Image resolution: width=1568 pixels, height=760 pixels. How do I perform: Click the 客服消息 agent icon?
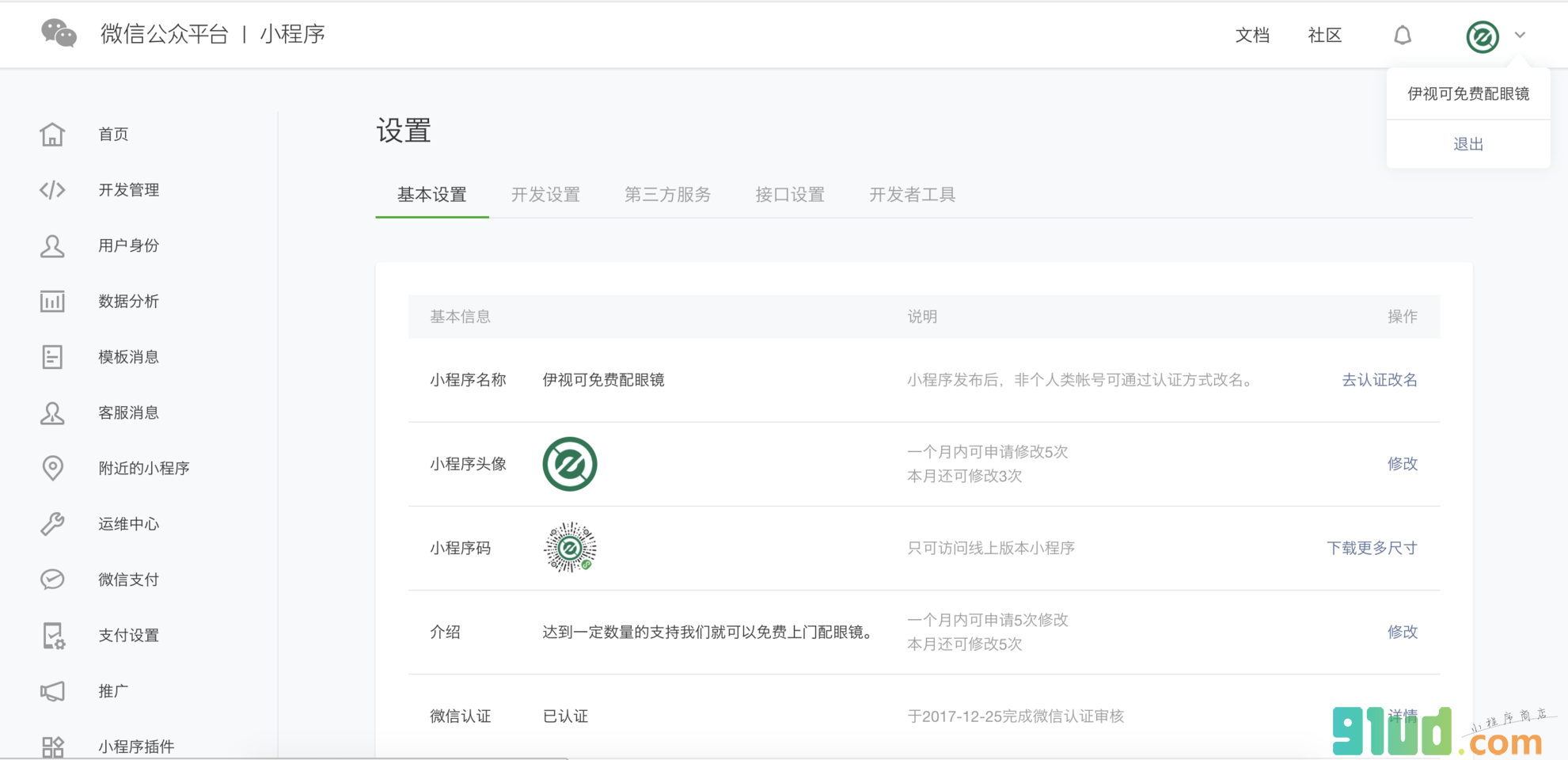(x=52, y=413)
